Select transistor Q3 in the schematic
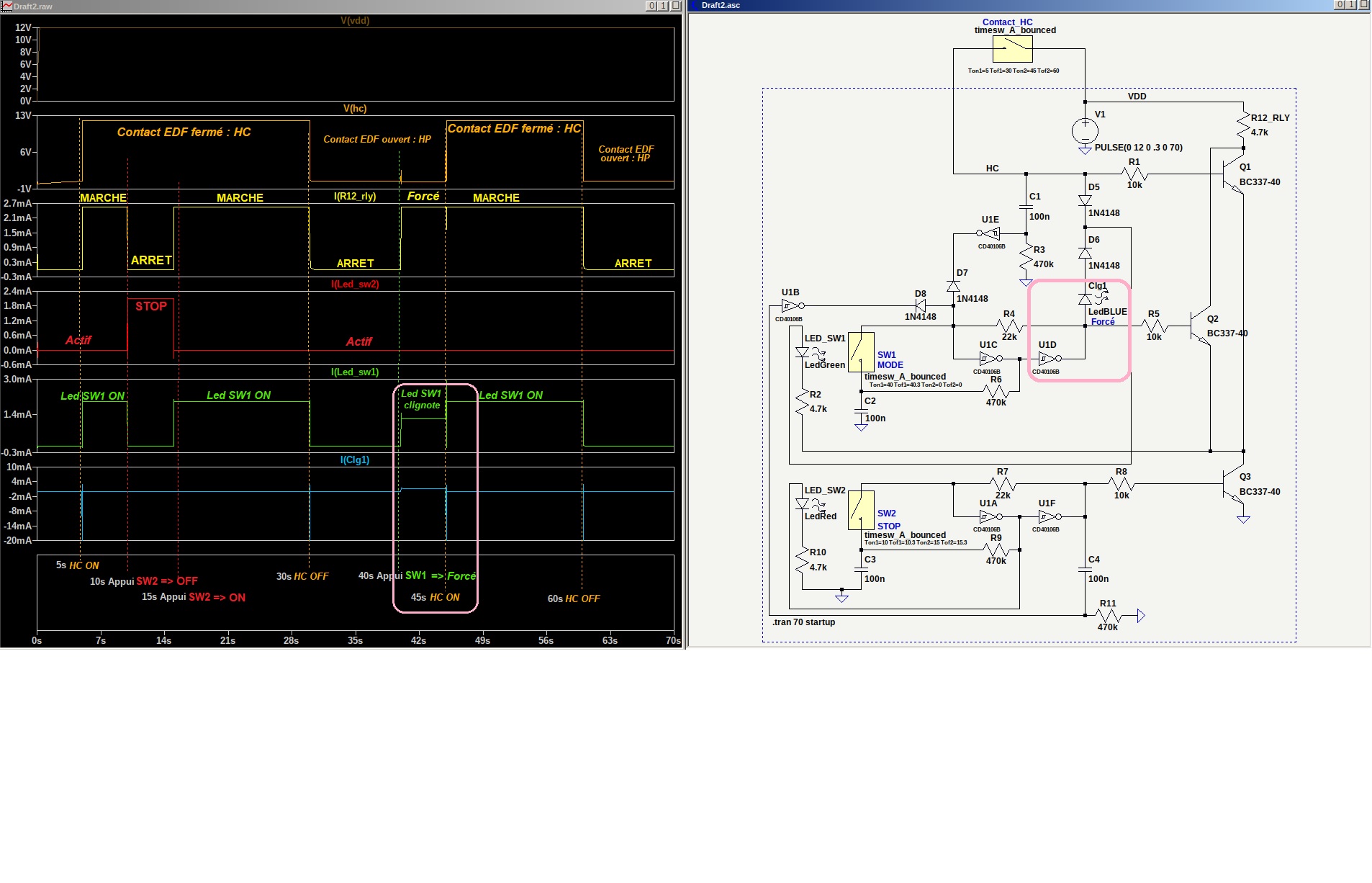Screen dimensions: 1372x883 pos(1232,483)
